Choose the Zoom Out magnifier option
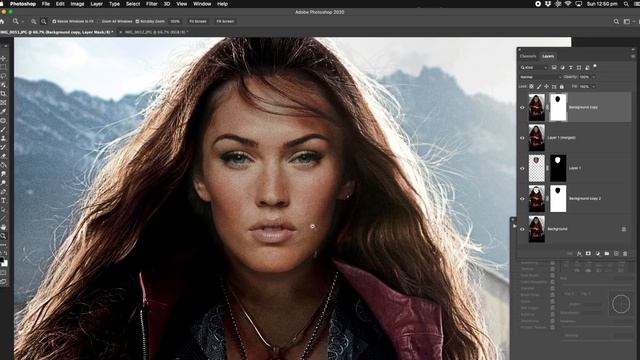The height and width of the screenshot is (360, 640). [x=43, y=21]
